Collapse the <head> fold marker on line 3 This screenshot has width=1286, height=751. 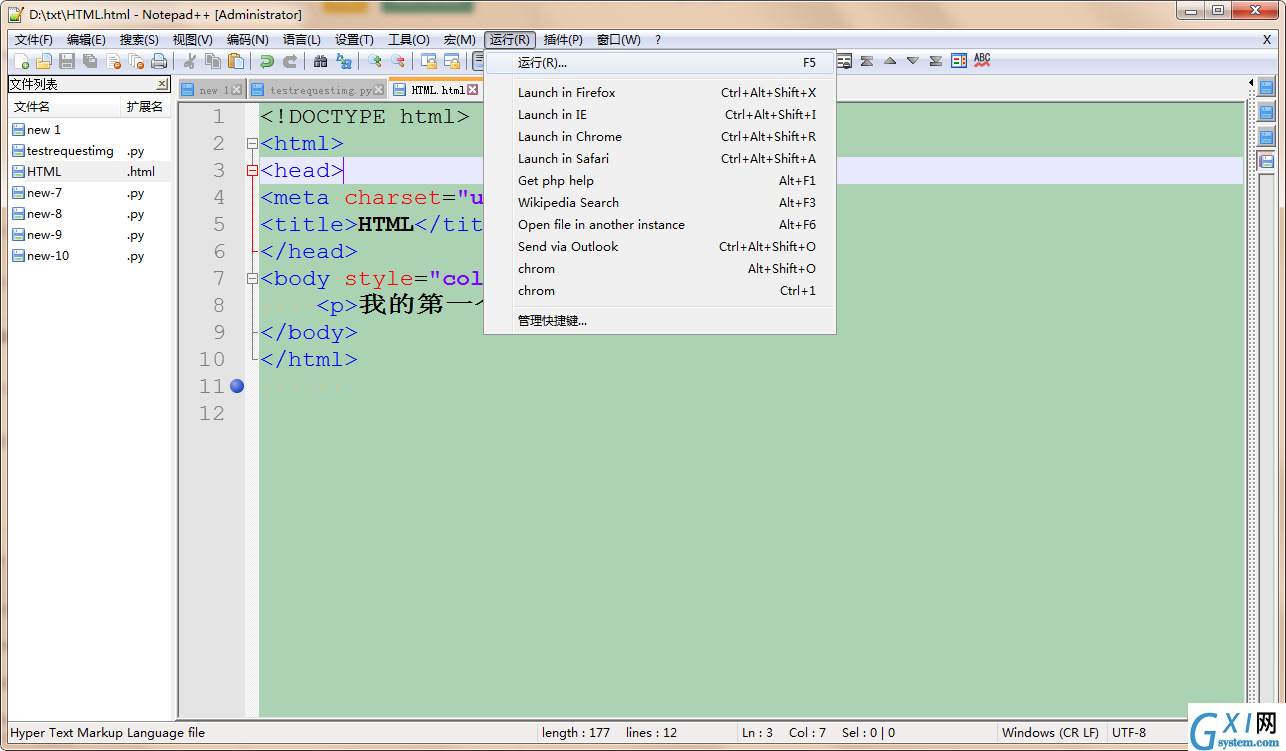click(252, 171)
